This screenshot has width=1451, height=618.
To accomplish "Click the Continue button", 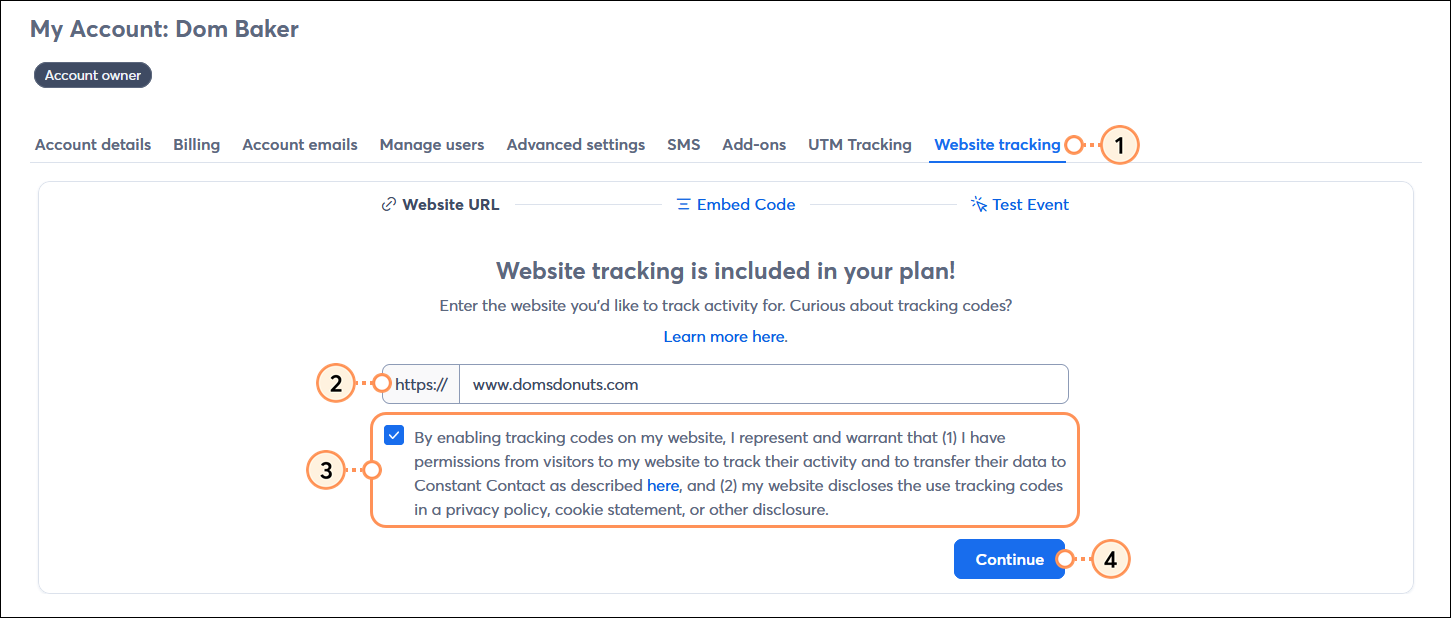I will coord(1009,559).
